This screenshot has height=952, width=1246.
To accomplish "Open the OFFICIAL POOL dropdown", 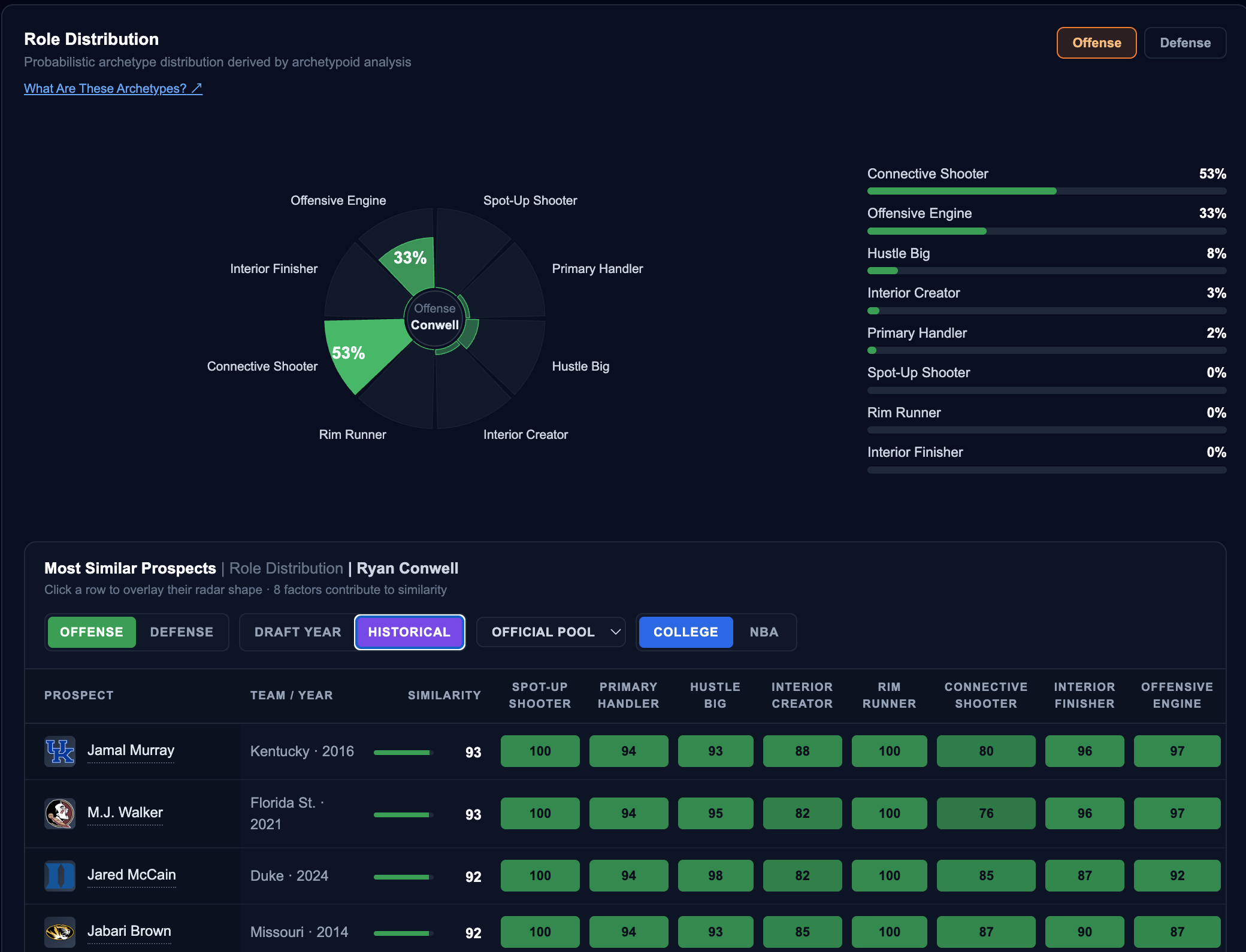I will tap(551, 632).
